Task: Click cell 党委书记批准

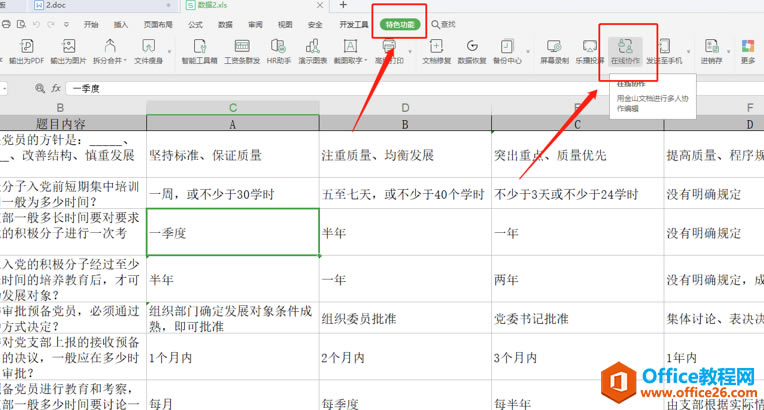Action: pos(577,318)
